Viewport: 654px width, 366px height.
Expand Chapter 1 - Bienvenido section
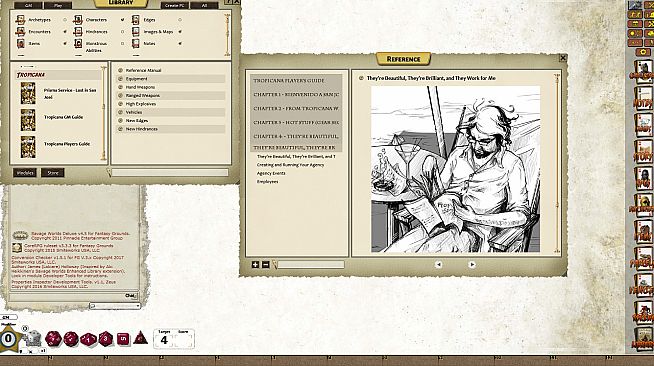(x=296, y=95)
